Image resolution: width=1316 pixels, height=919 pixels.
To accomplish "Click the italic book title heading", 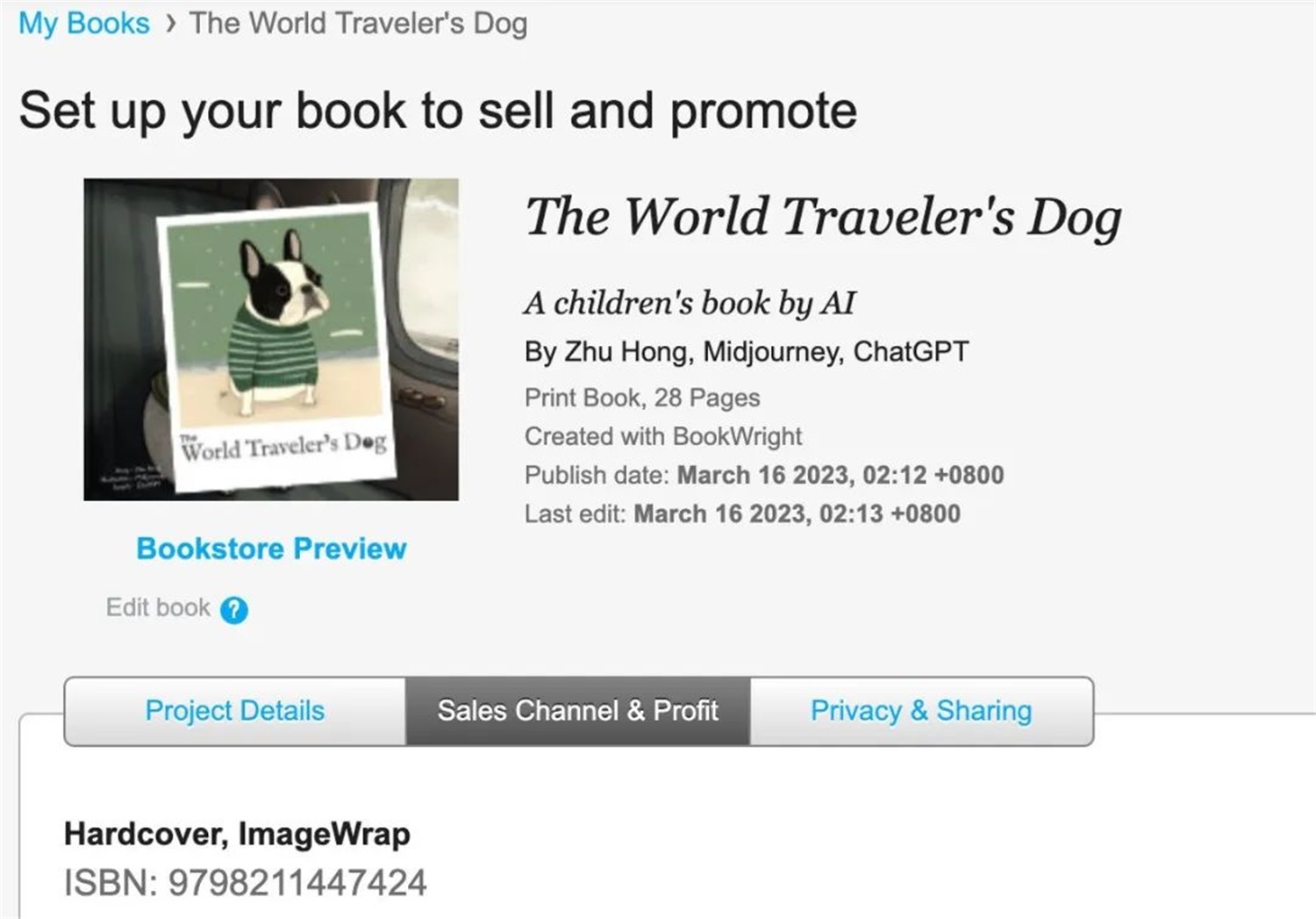I will point(823,218).
